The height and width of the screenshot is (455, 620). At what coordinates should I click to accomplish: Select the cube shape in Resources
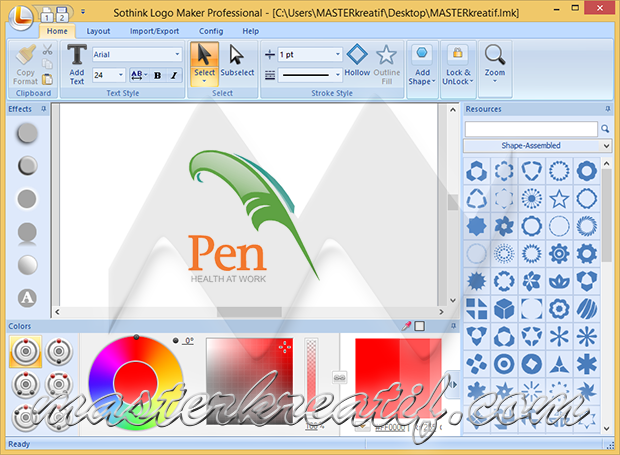pyautogui.click(x=504, y=309)
